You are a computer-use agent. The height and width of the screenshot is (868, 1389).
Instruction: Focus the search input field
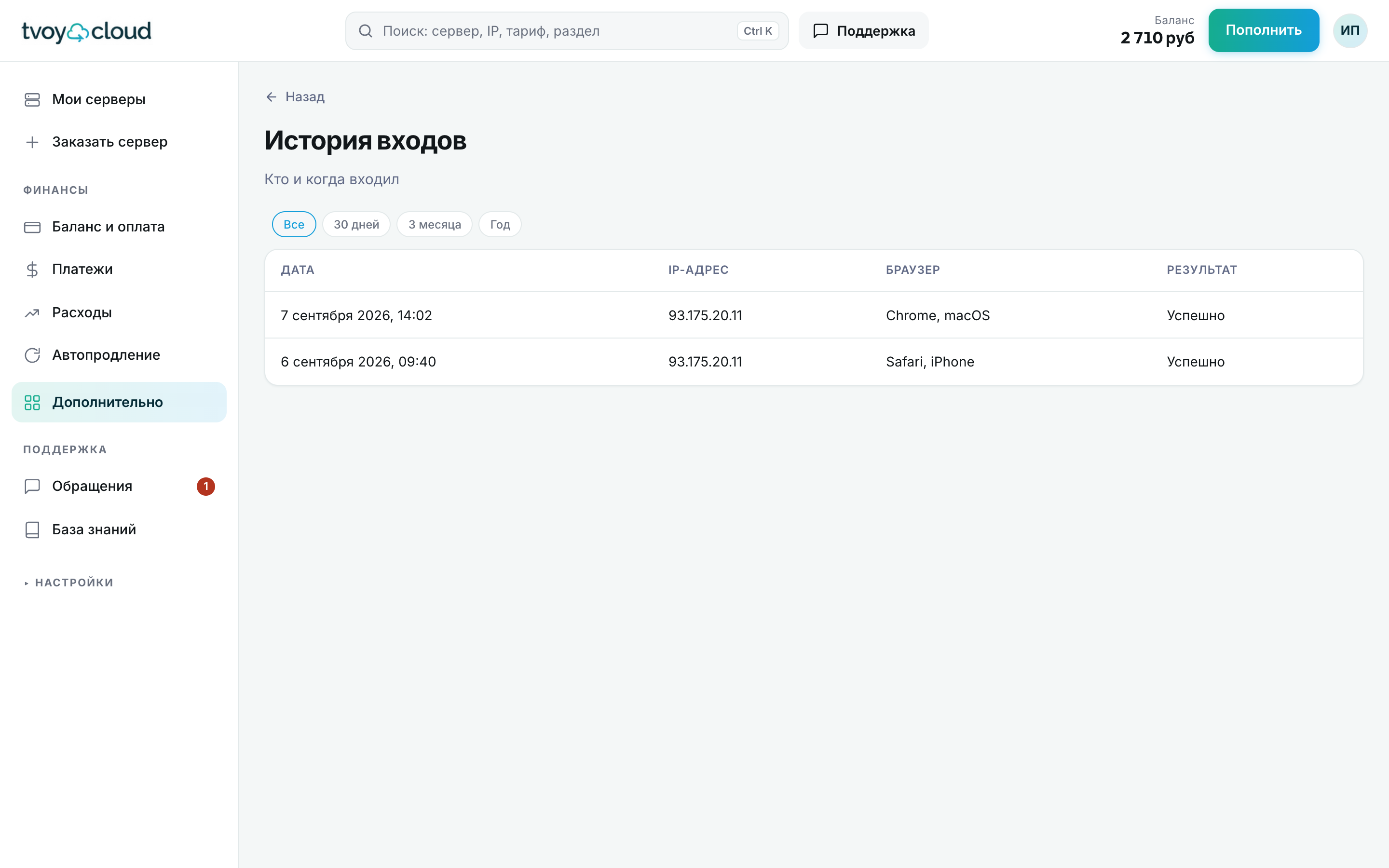[x=567, y=31]
